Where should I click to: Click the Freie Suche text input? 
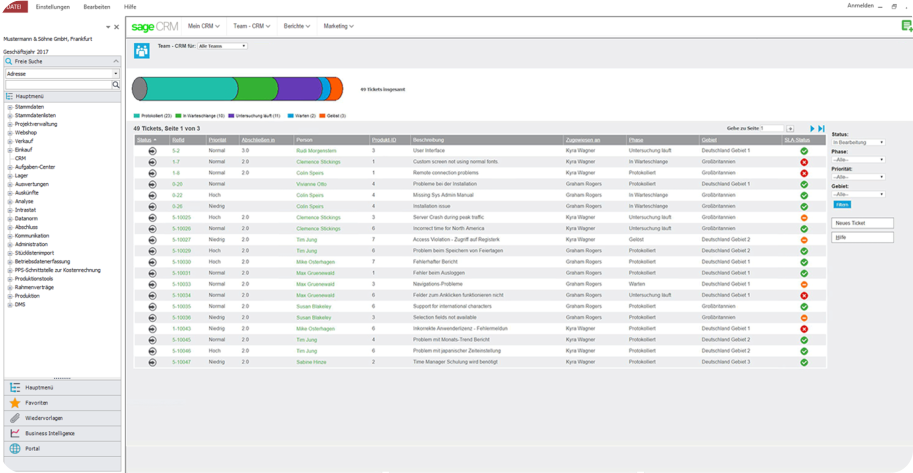(x=58, y=85)
